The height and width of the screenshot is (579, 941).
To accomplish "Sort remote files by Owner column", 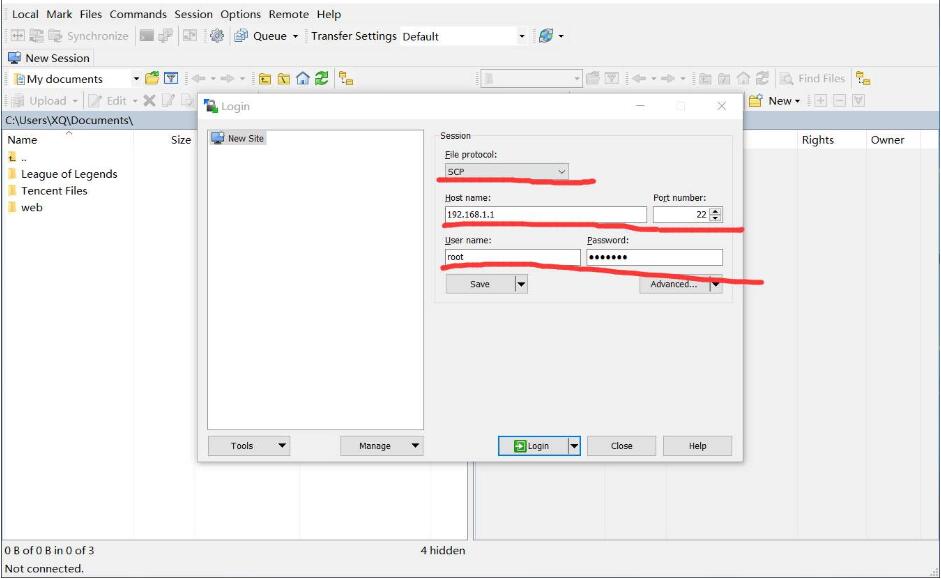I will pyautogui.click(x=888, y=140).
